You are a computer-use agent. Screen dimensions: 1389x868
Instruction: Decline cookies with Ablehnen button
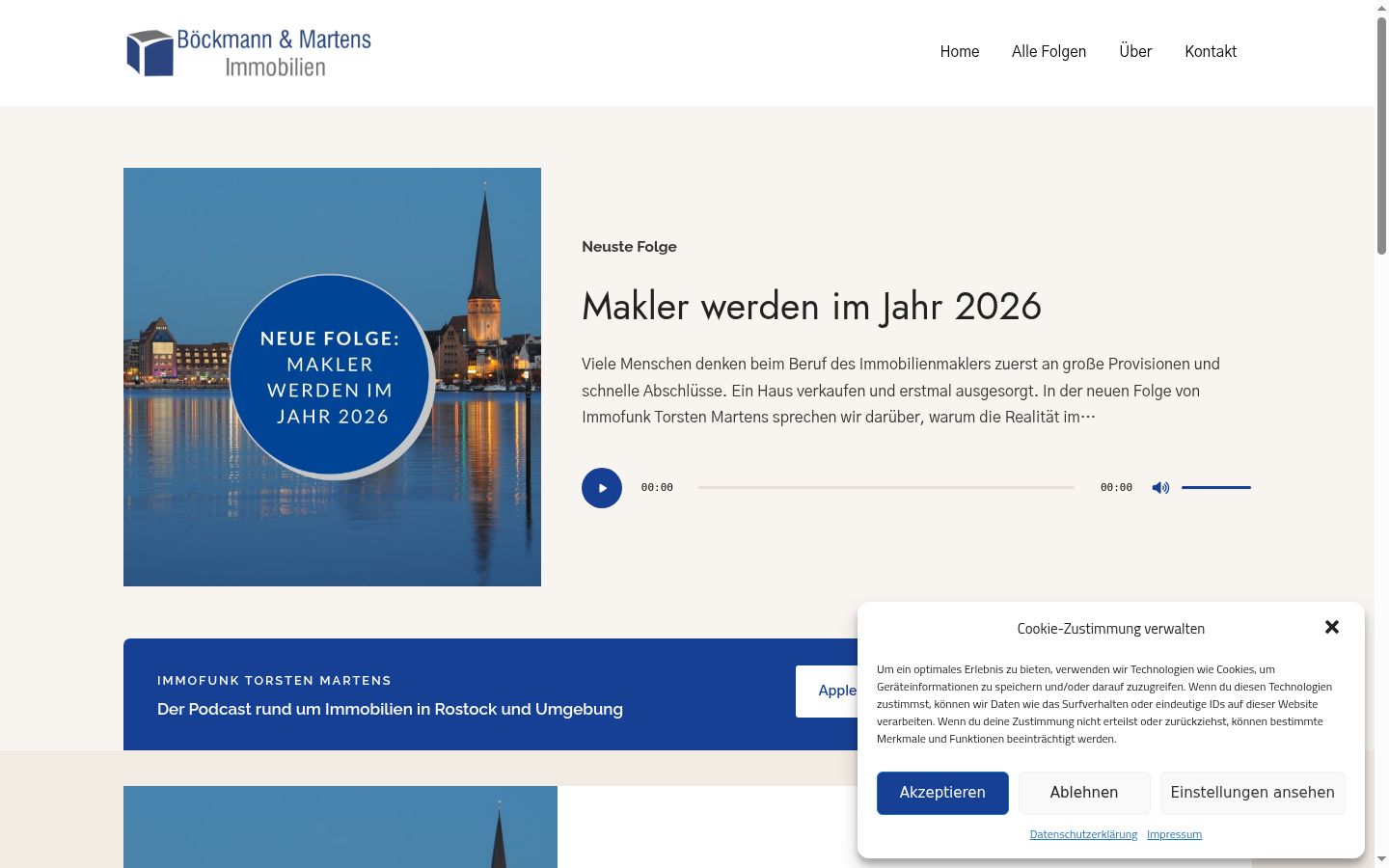click(1084, 793)
